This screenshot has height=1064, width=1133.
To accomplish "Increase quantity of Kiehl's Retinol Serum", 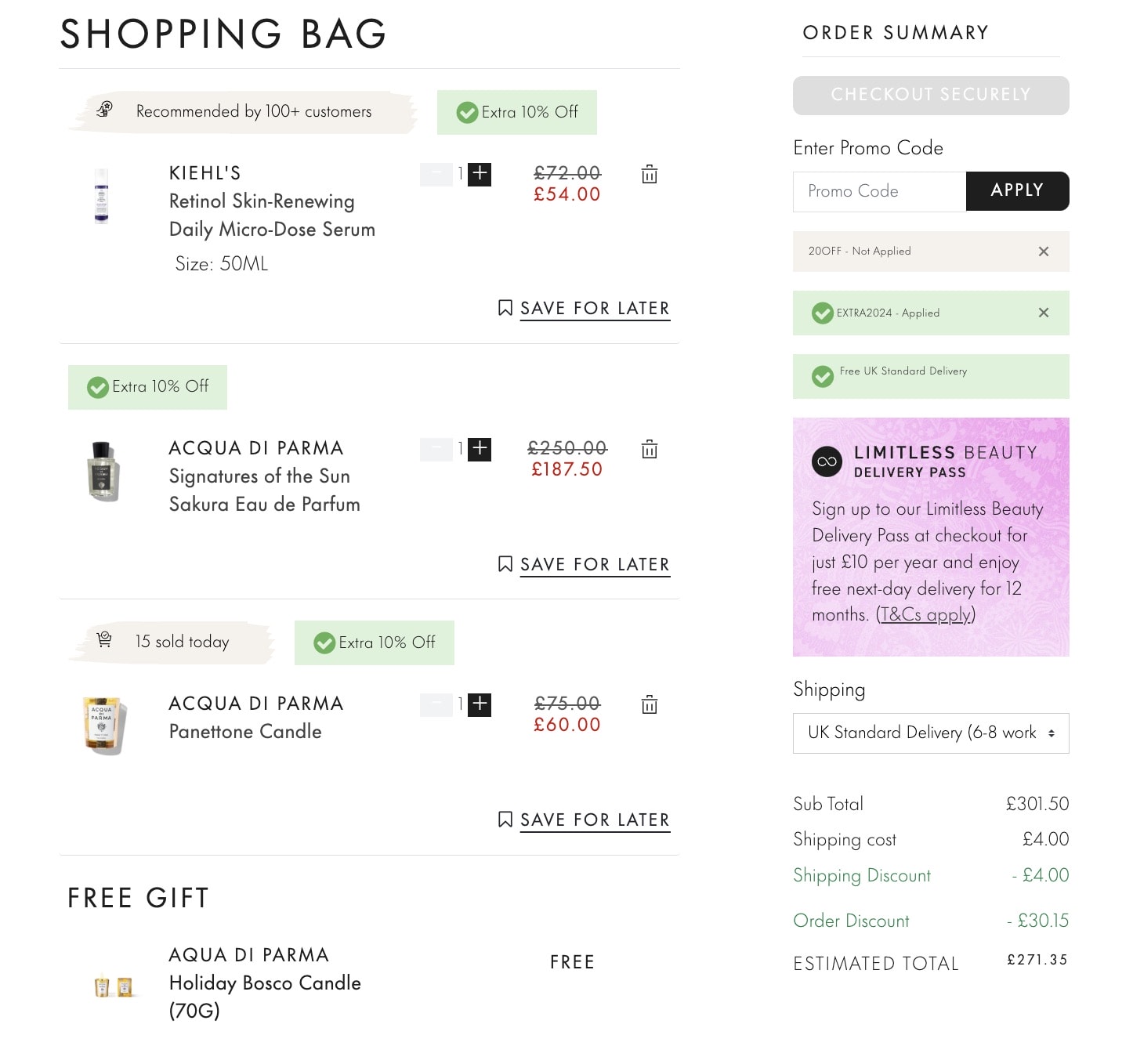I will 480,174.
